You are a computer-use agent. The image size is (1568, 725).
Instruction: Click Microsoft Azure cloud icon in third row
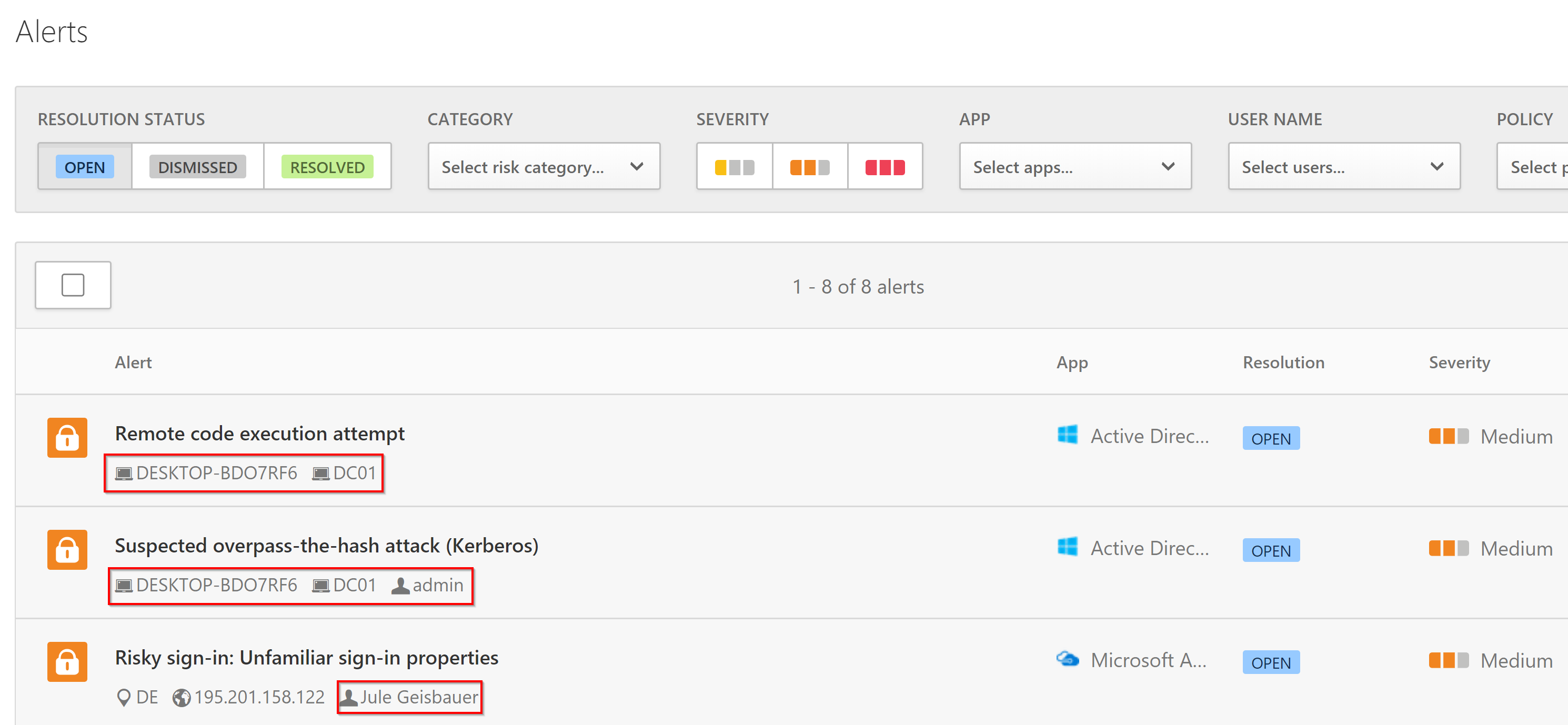1067,659
